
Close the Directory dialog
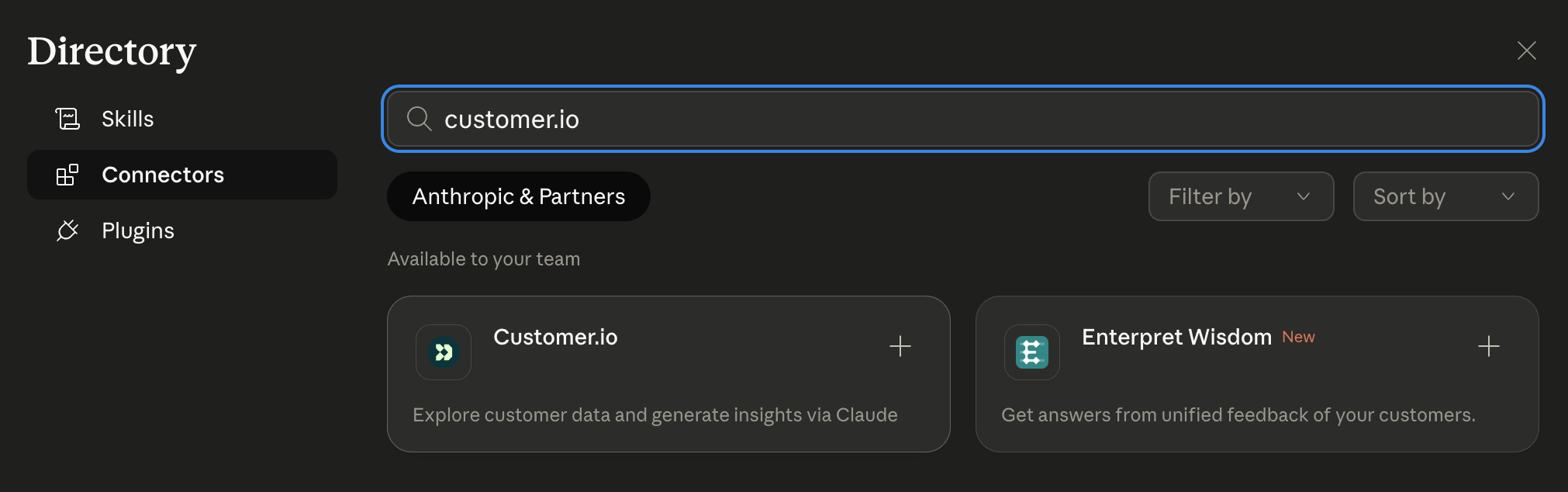click(x=1526, y=50)
